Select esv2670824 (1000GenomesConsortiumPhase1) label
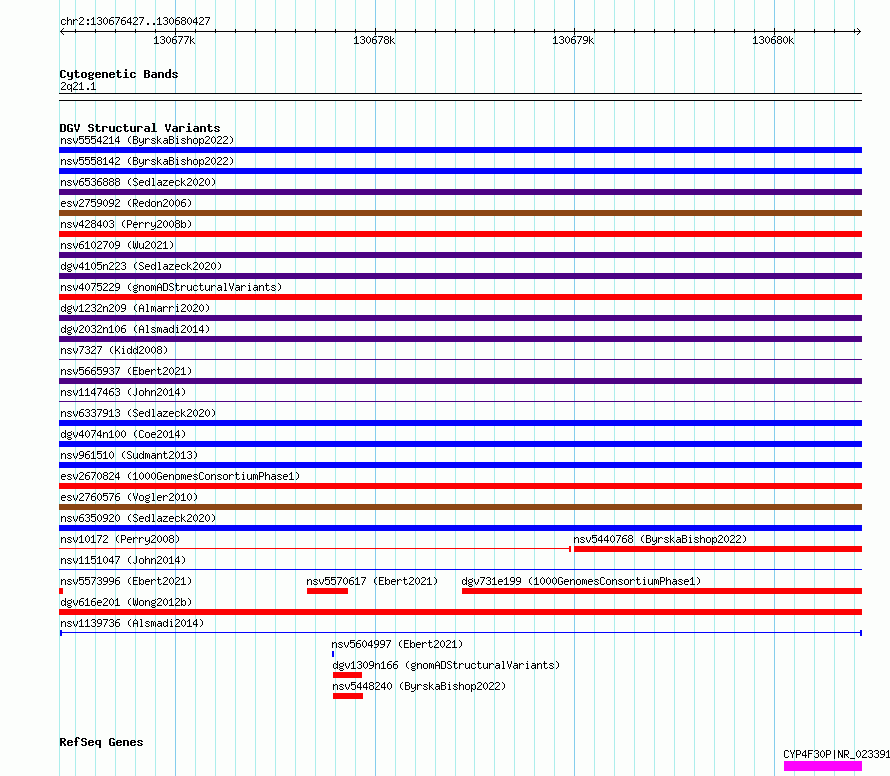890x776 pixels. pos(180,476)
